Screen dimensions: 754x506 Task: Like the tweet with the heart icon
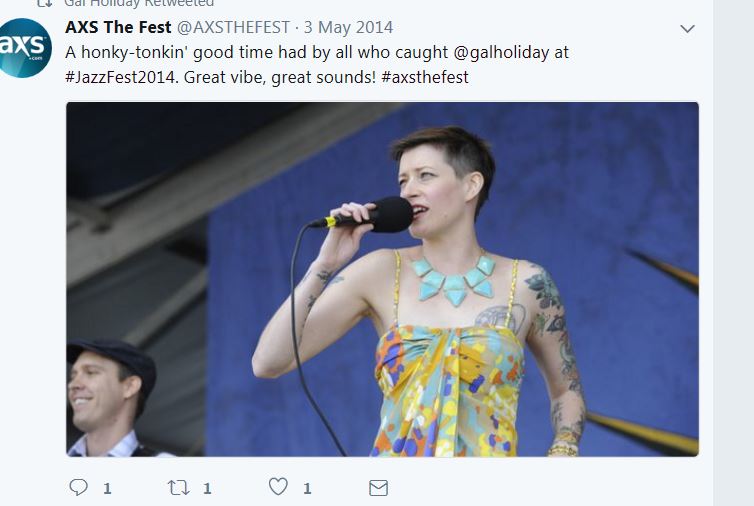coord(278,487)
